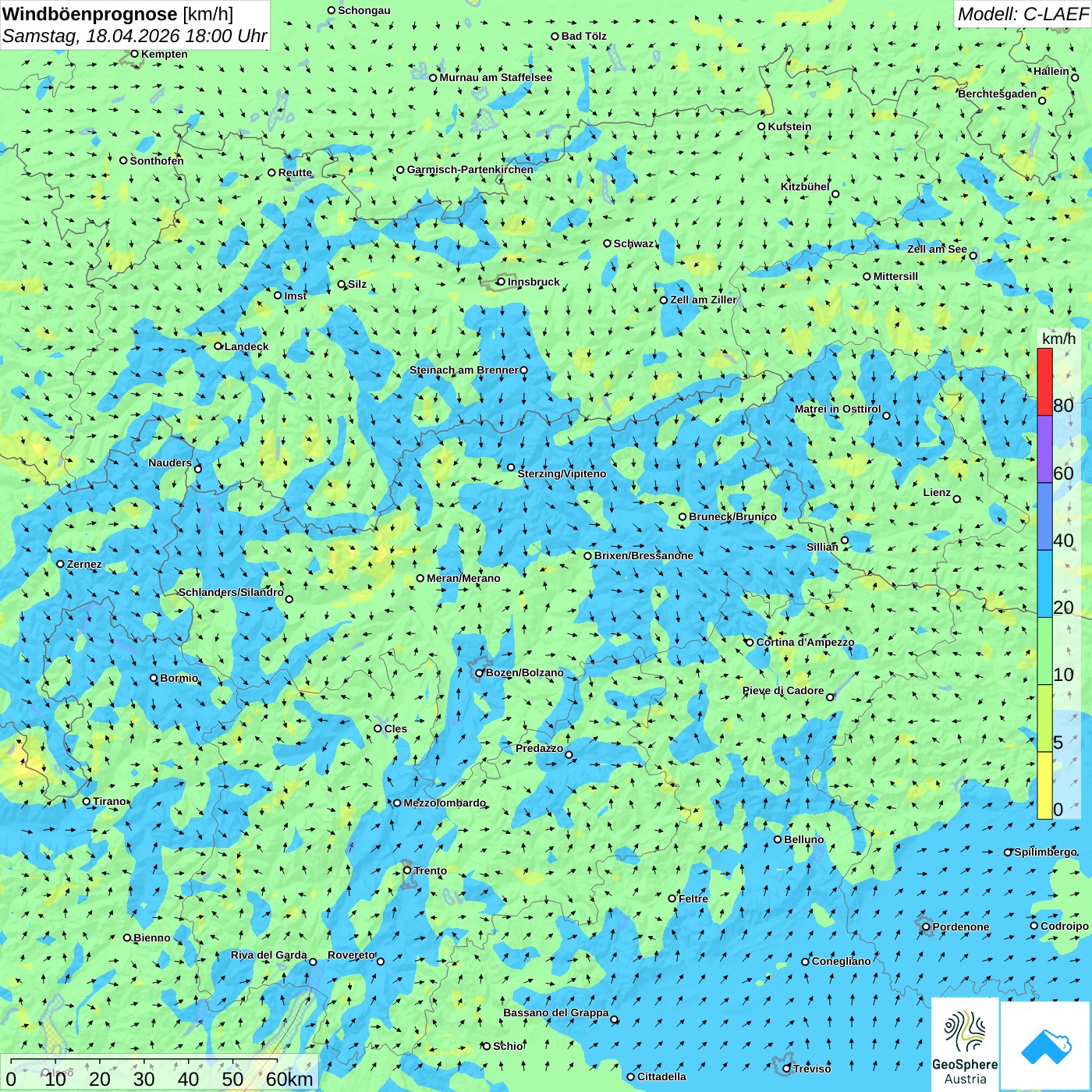Click the Conegliano label

click(x=841, y=961)
